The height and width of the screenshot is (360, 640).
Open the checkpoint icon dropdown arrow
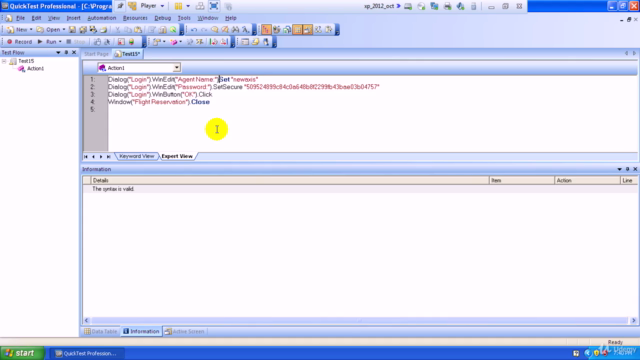(x=164, y=42)
